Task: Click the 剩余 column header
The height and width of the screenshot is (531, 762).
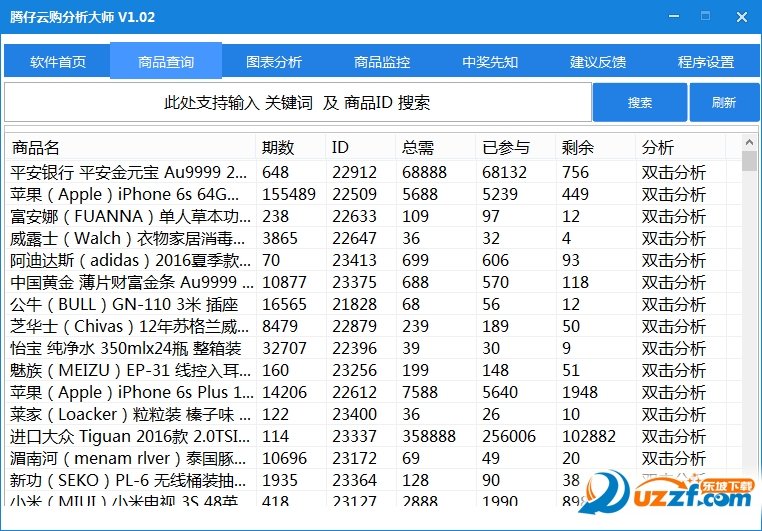Action: [x=596, y=147]
